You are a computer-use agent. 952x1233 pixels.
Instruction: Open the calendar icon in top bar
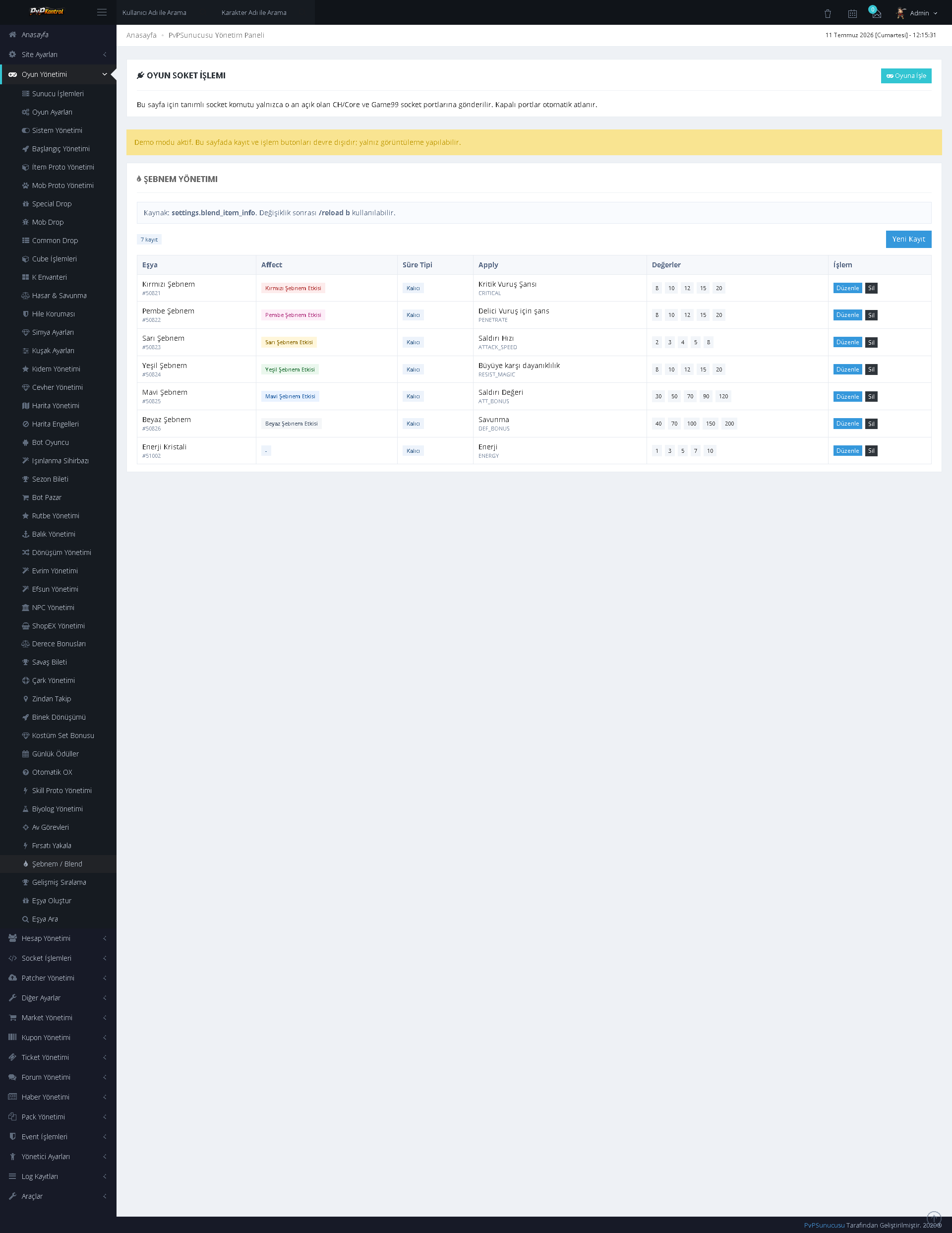(x=852, y=13)
